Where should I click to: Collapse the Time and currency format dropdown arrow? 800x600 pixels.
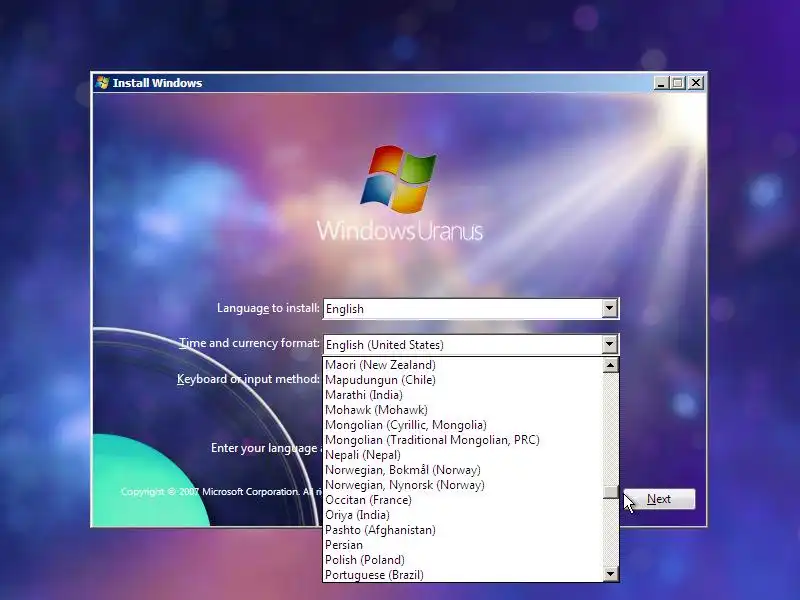click(x=609, y=344)
